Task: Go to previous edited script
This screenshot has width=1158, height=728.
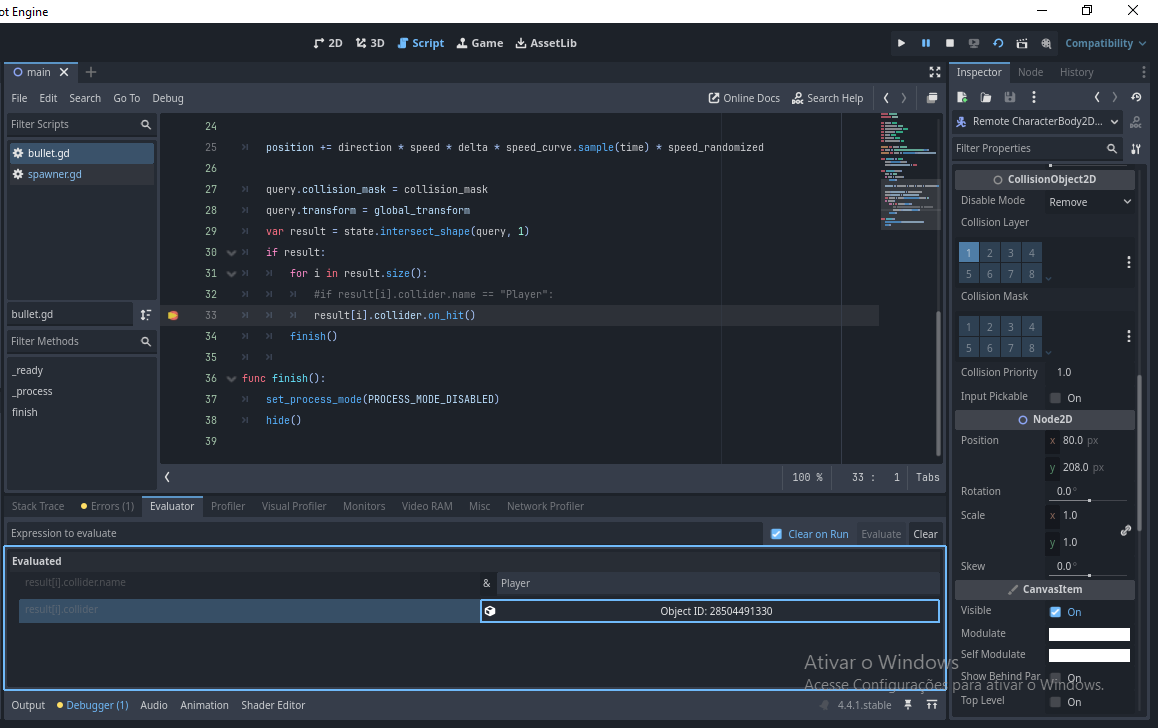Action: tap(886, 98)
